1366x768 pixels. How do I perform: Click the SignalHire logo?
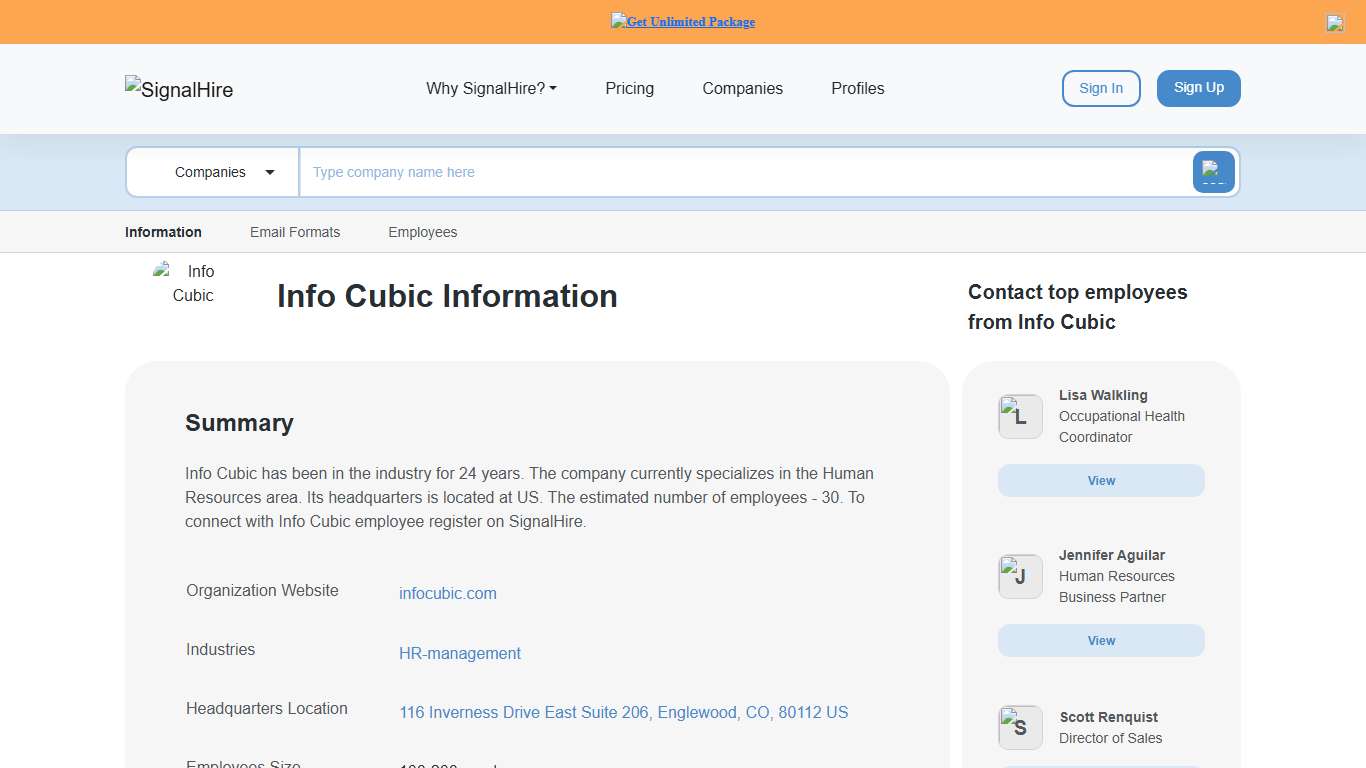pyautogui.click(x=178, y=89)
